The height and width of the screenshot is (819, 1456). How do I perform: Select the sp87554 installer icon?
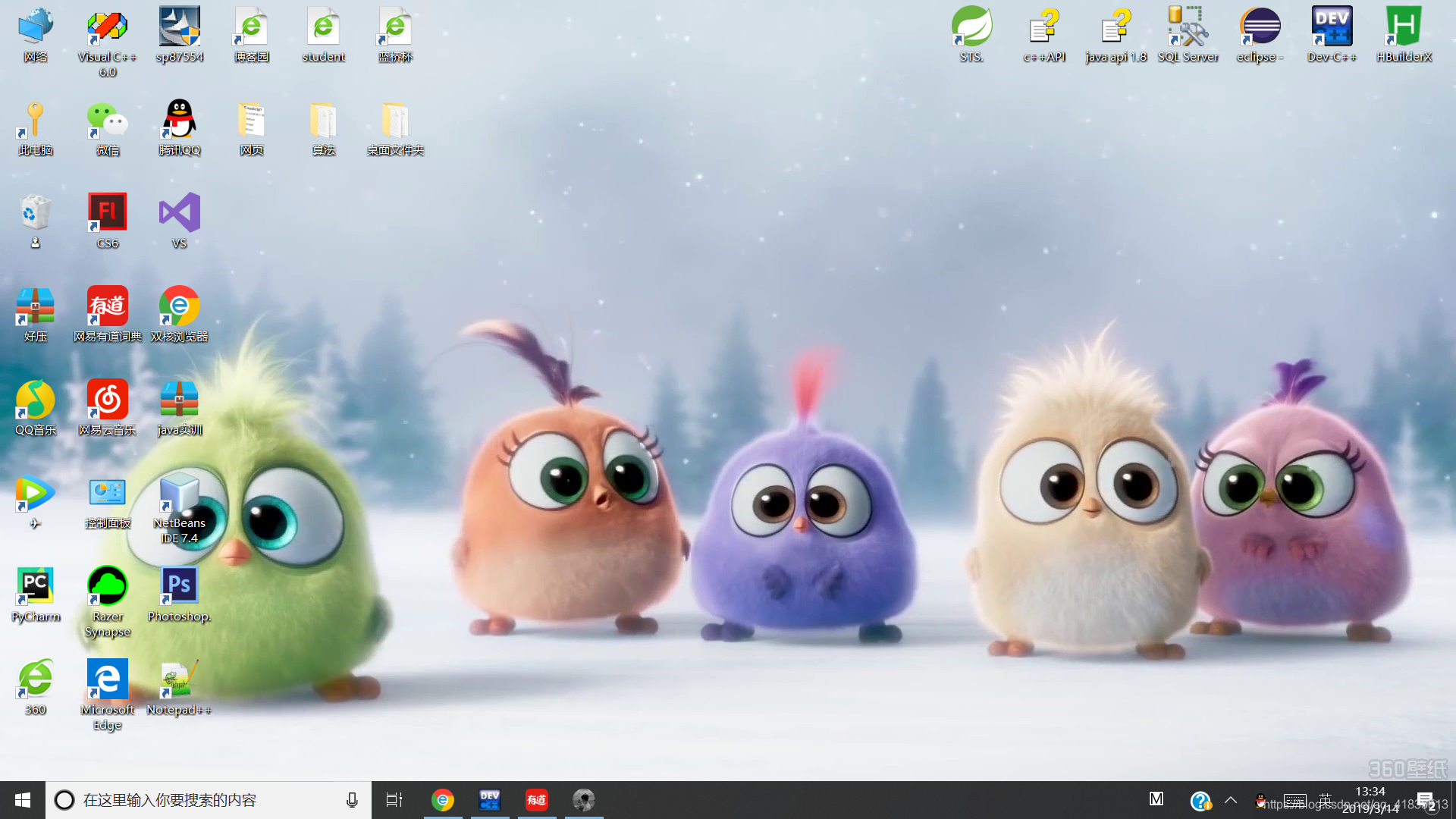click(180, 35)
